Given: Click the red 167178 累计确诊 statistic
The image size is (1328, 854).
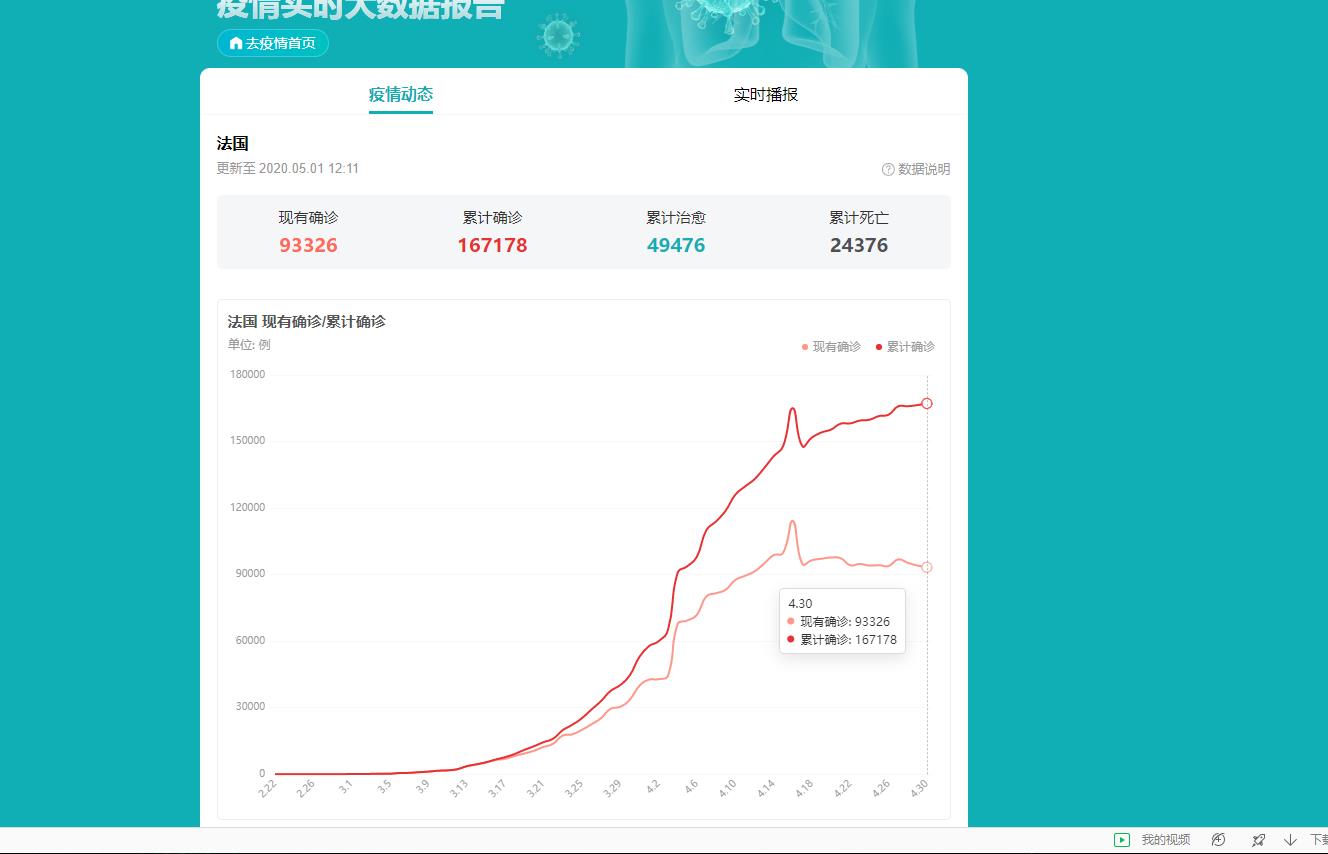Looking at the screenshot, I should 492,245.
